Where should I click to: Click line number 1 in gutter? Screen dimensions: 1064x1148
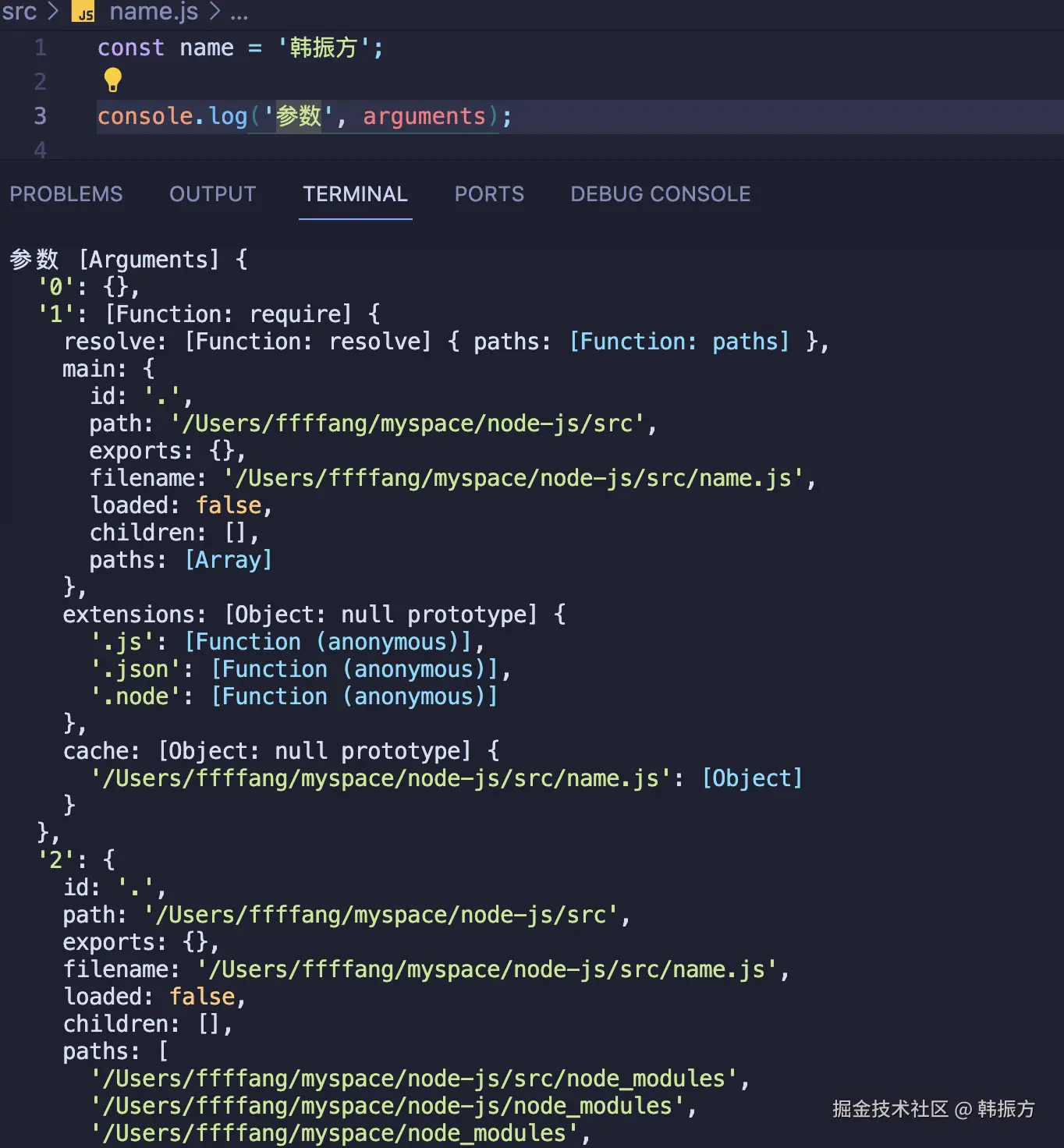pos(41,48)
